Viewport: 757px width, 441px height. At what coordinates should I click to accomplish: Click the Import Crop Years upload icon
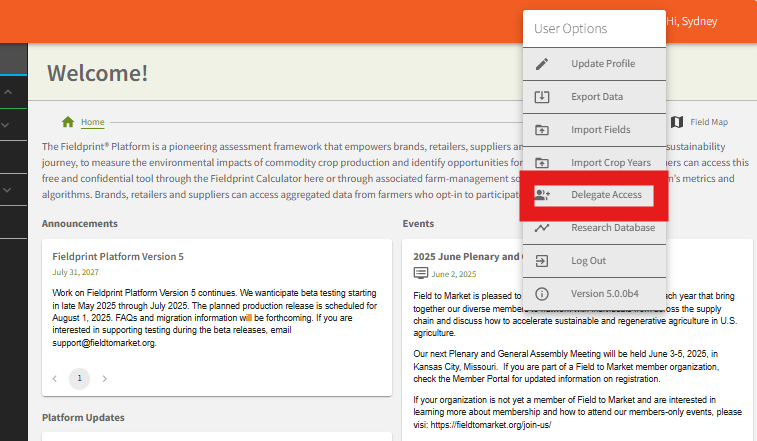[x=542, y=163]
